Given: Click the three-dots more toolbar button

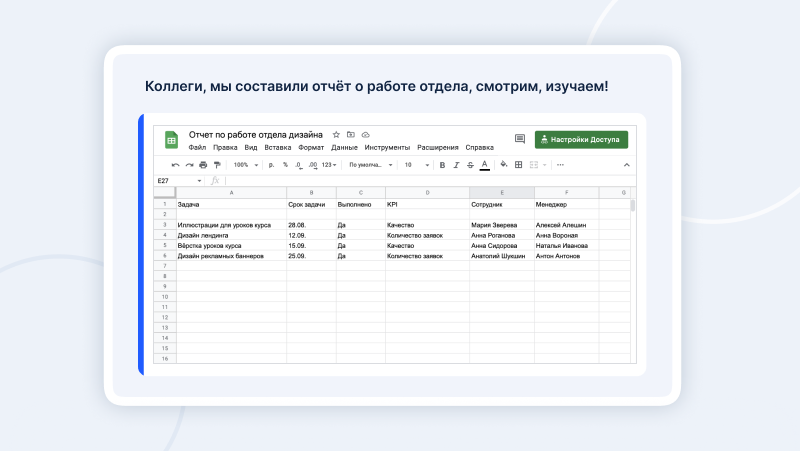Looking at the screenshot, I should (560, 165).
